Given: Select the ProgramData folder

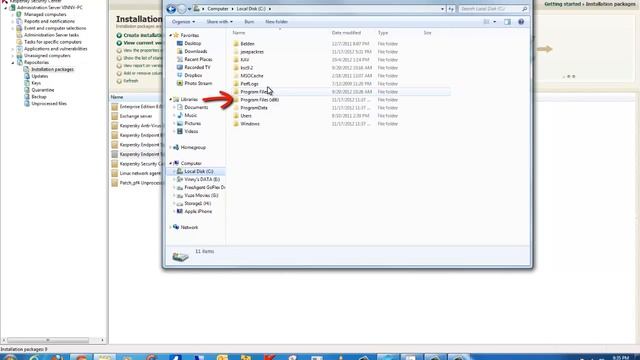Looking at the screenshot, I should click(x=254, y=108).
